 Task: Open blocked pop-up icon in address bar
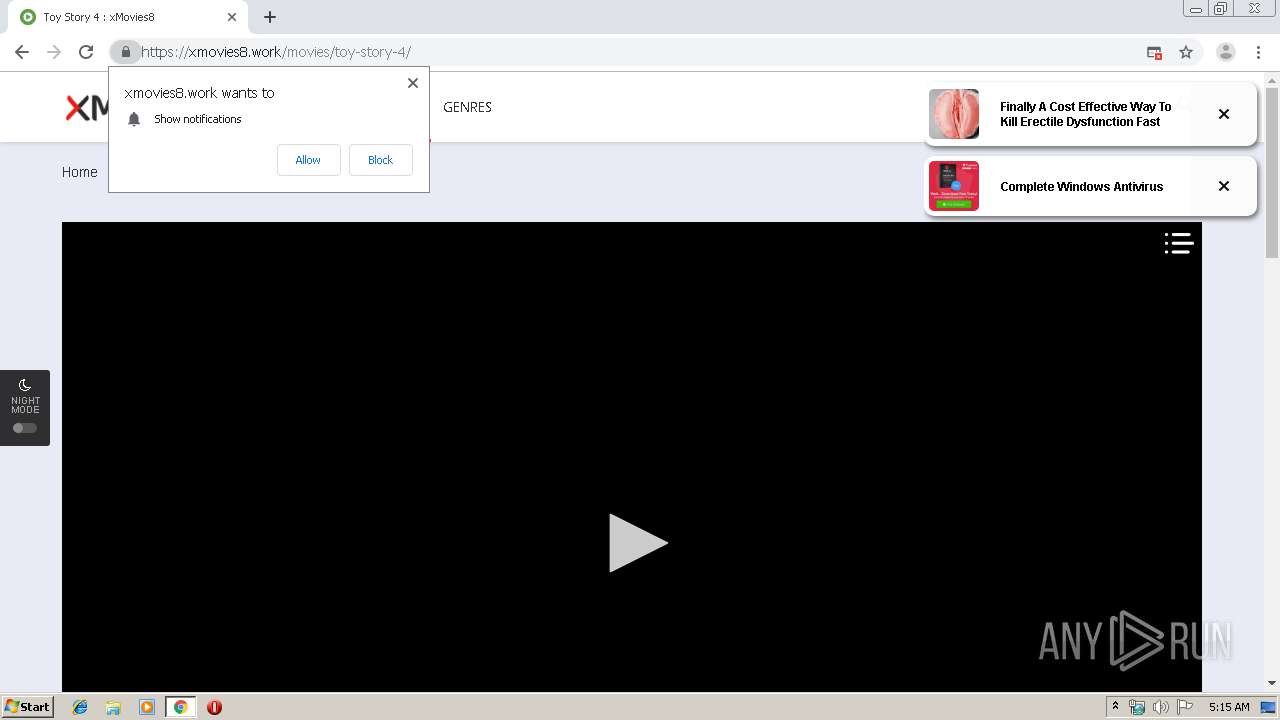pyautogui.click(x=1154, y=52)
